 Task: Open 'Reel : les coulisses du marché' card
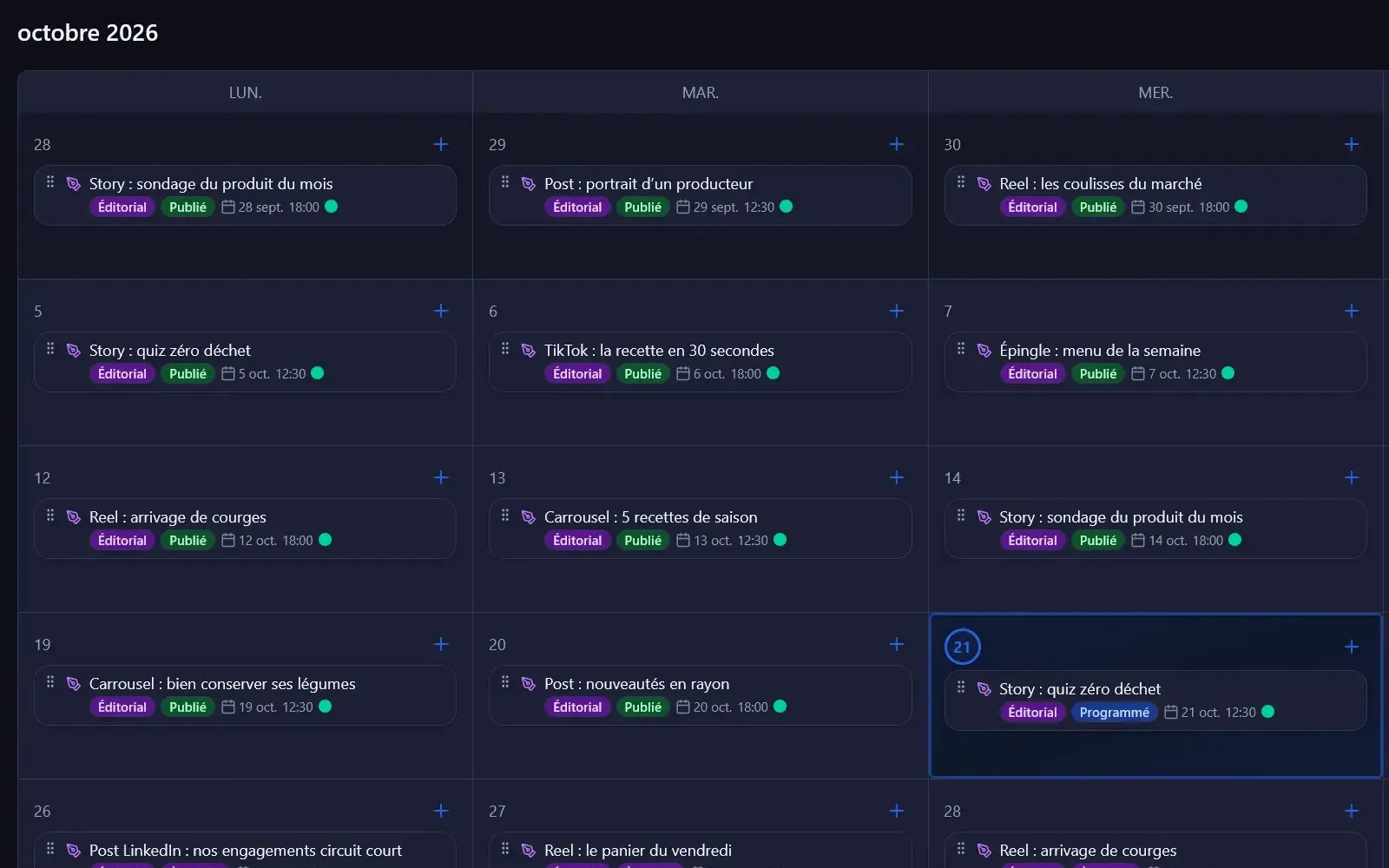click(x=1155, y=195)
